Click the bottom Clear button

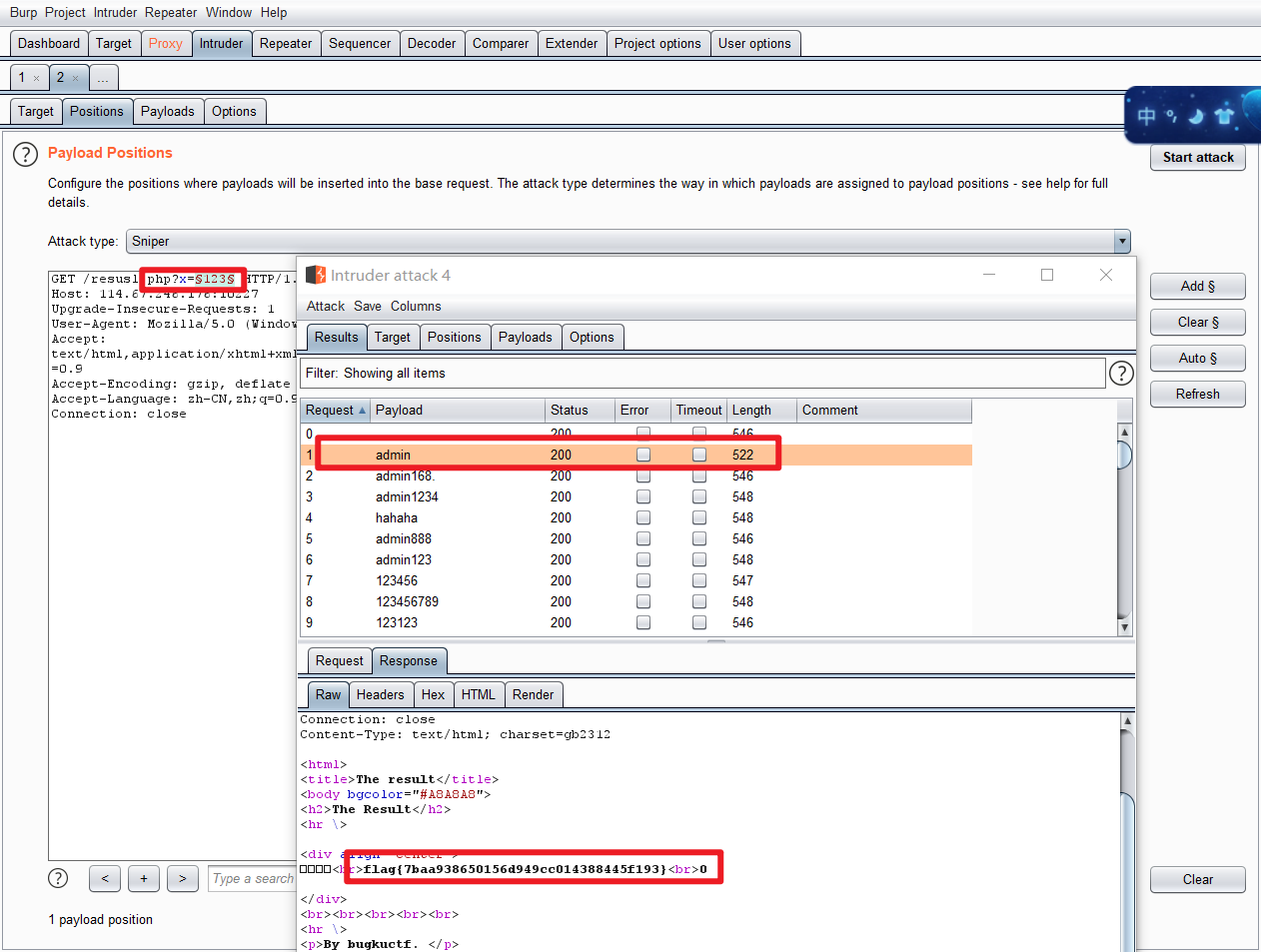(1198, 880)
